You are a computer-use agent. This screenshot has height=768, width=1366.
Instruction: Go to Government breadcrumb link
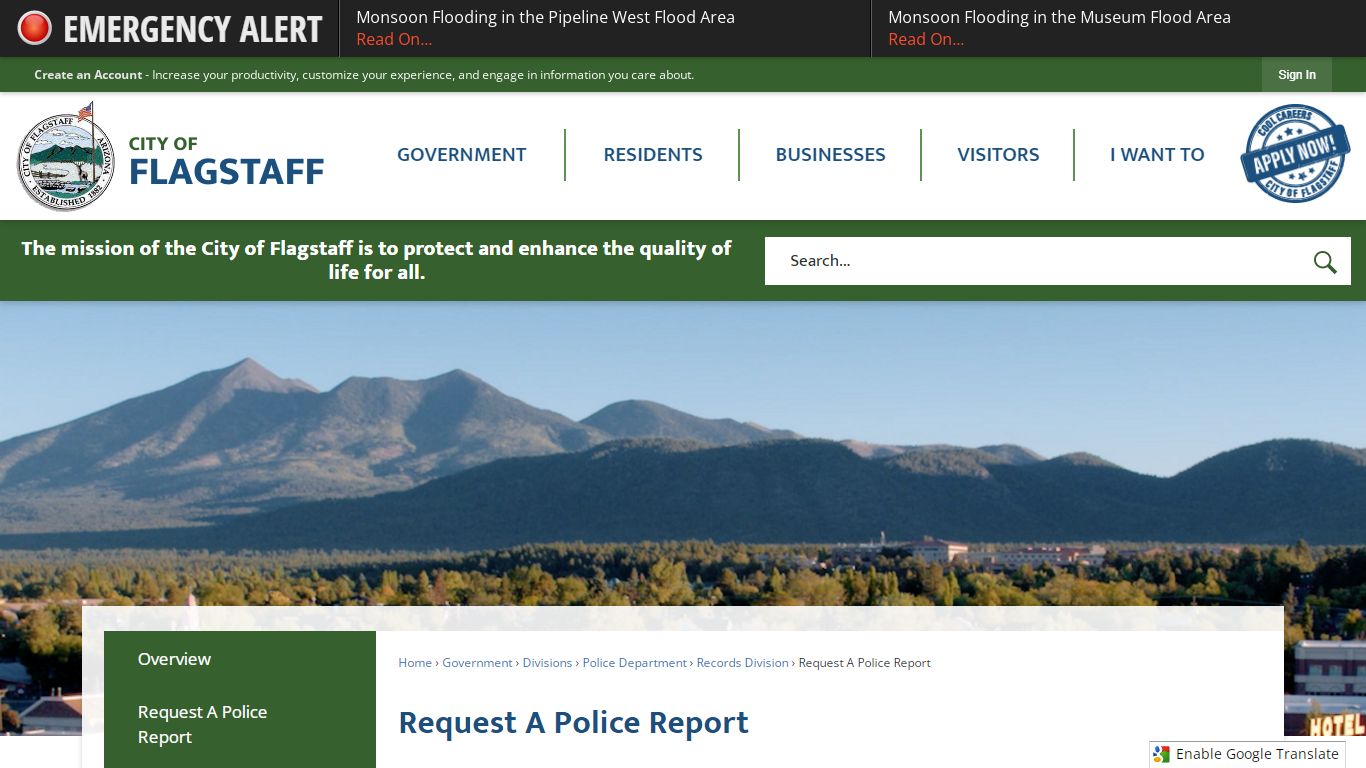[477, 663]
